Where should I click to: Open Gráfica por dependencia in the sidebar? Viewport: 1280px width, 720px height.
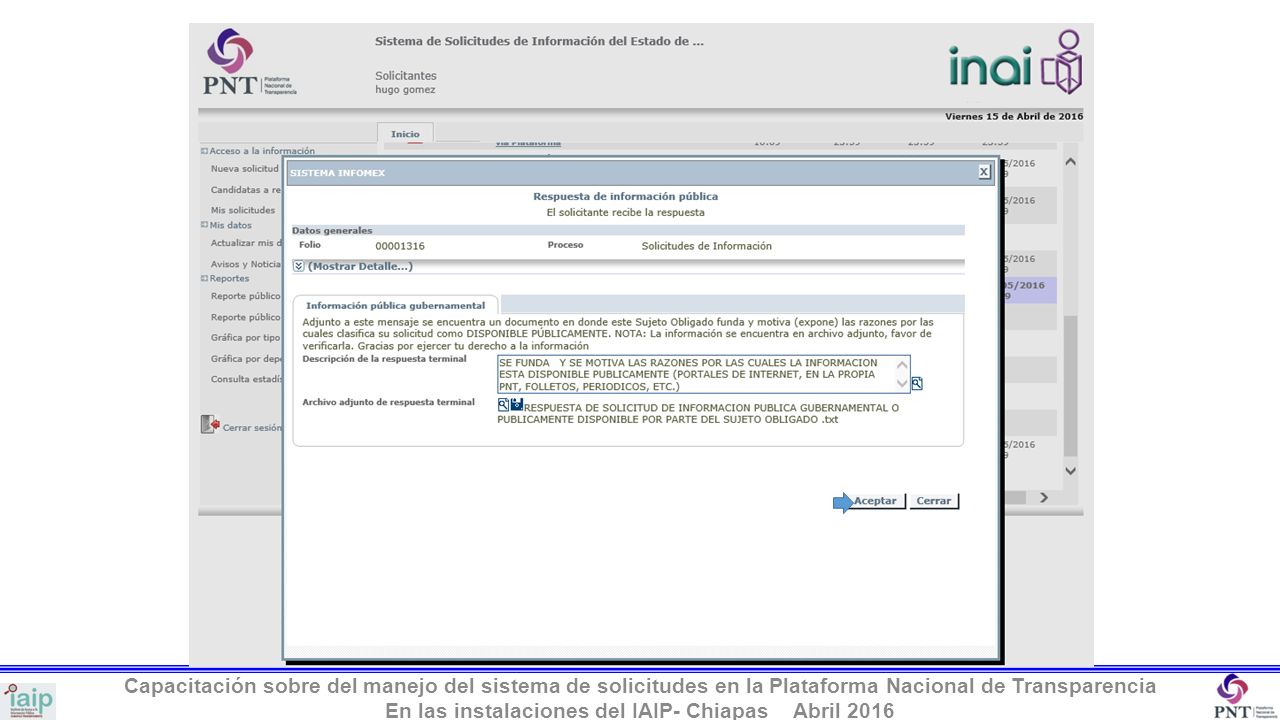point(246,358)
